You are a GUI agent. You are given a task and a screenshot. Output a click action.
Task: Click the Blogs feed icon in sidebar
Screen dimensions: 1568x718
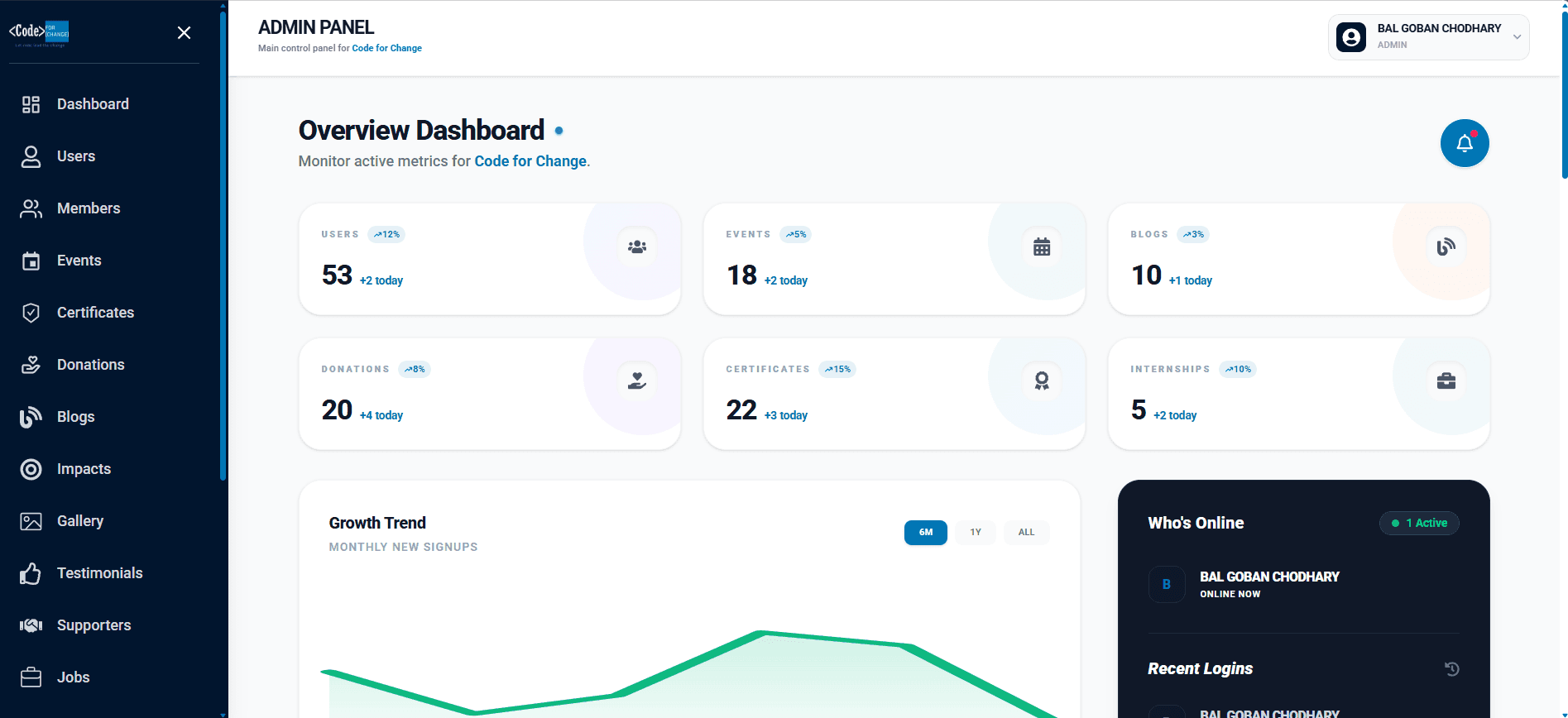point(31,417)
